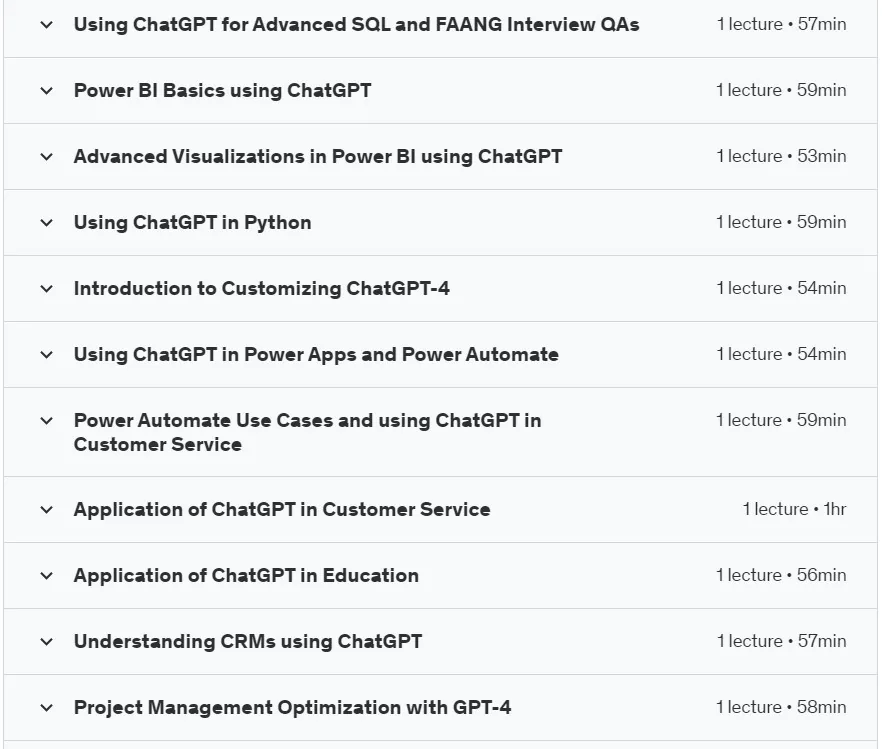Open the 'Using ChatGPT in Python' section title
The image size is (882, 749).
click(192, 223)
